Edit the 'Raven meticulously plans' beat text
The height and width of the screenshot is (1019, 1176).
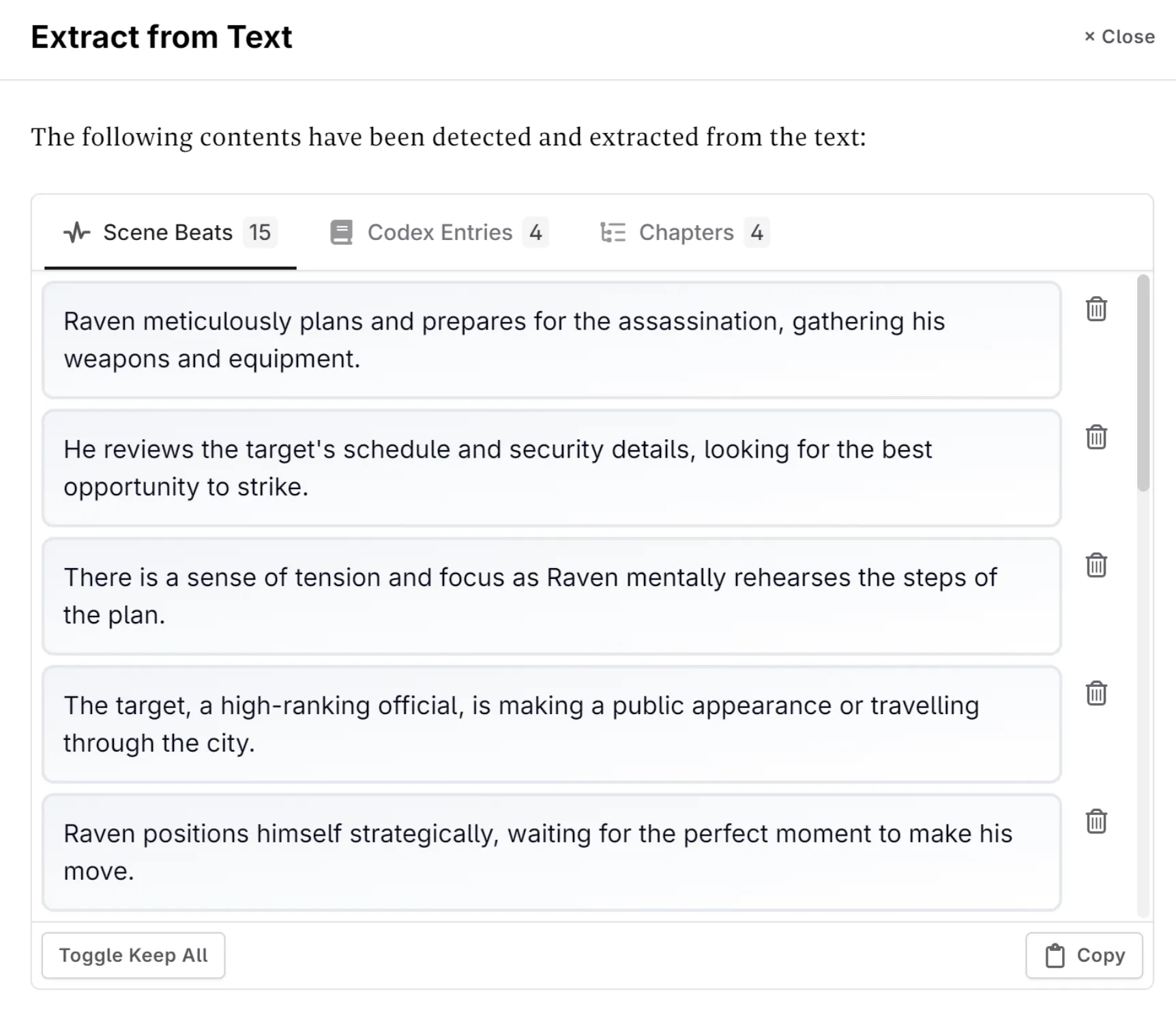click(x=551, y=340)
